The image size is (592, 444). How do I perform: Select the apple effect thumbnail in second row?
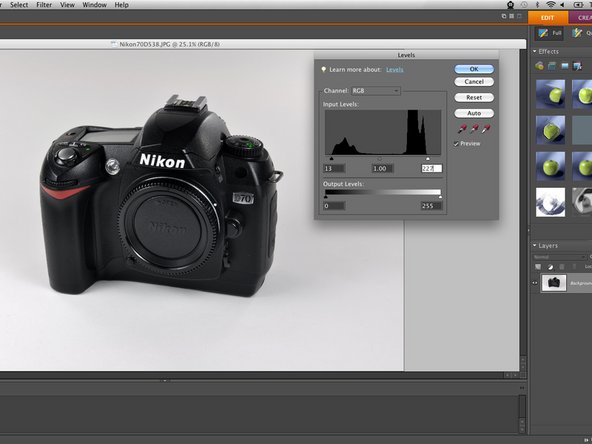click(x=550, y=130)
